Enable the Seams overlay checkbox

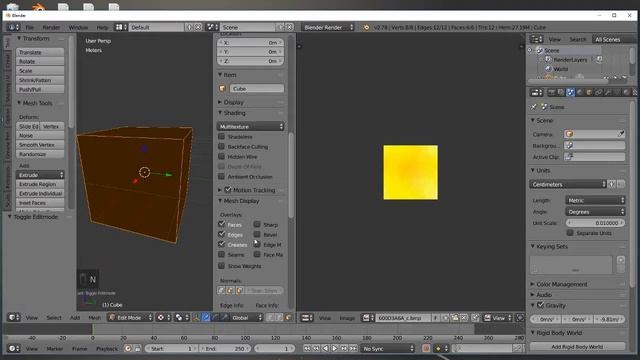[x=222, y=254]
